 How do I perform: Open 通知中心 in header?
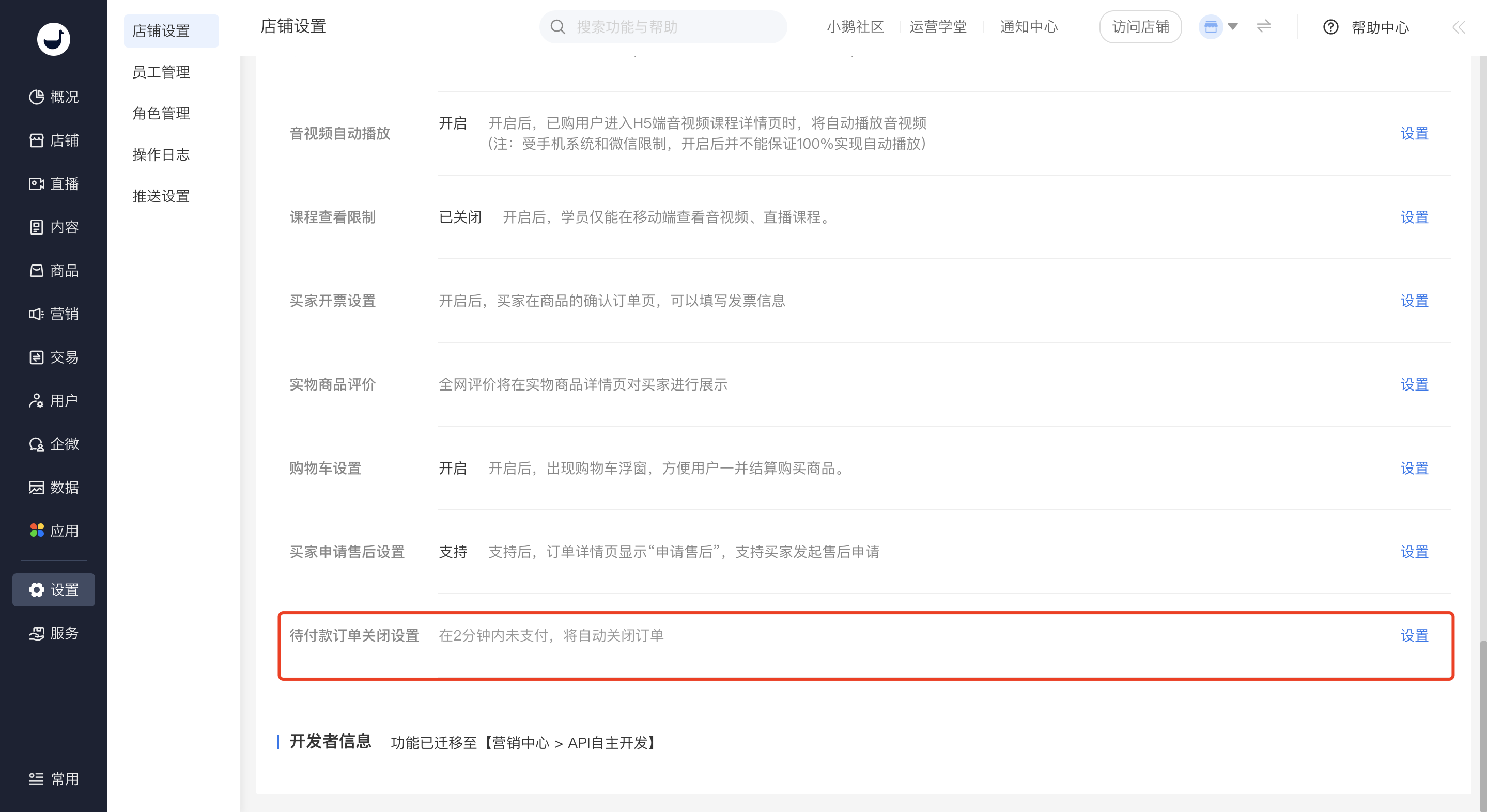(1029, 27)
